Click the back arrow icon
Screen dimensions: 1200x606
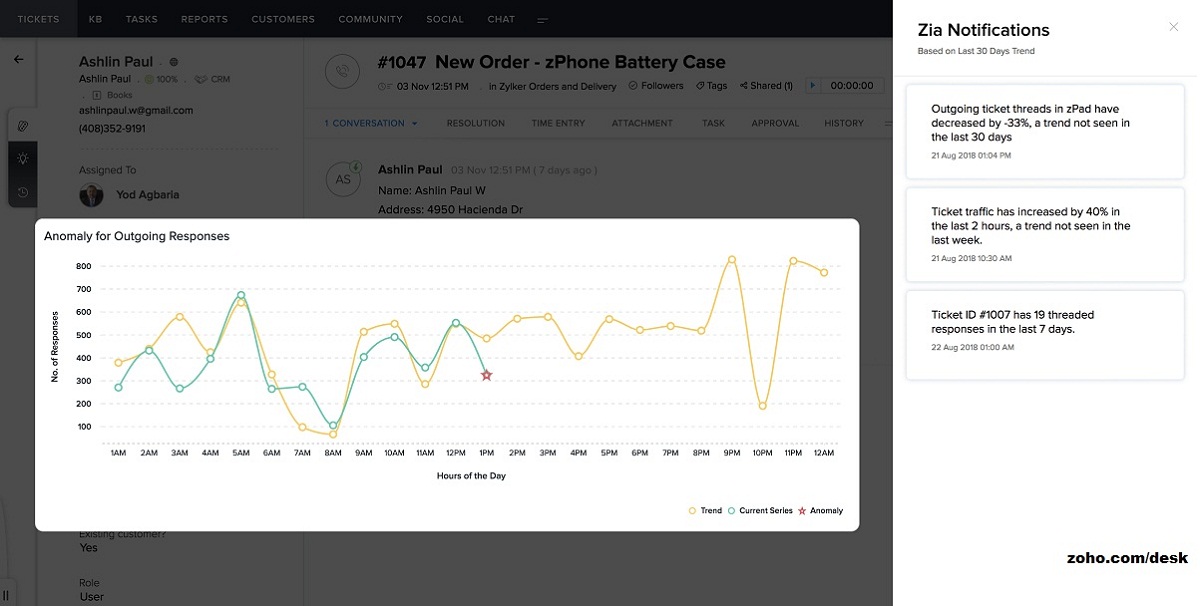pyautogui.click(x=18, y=60)
